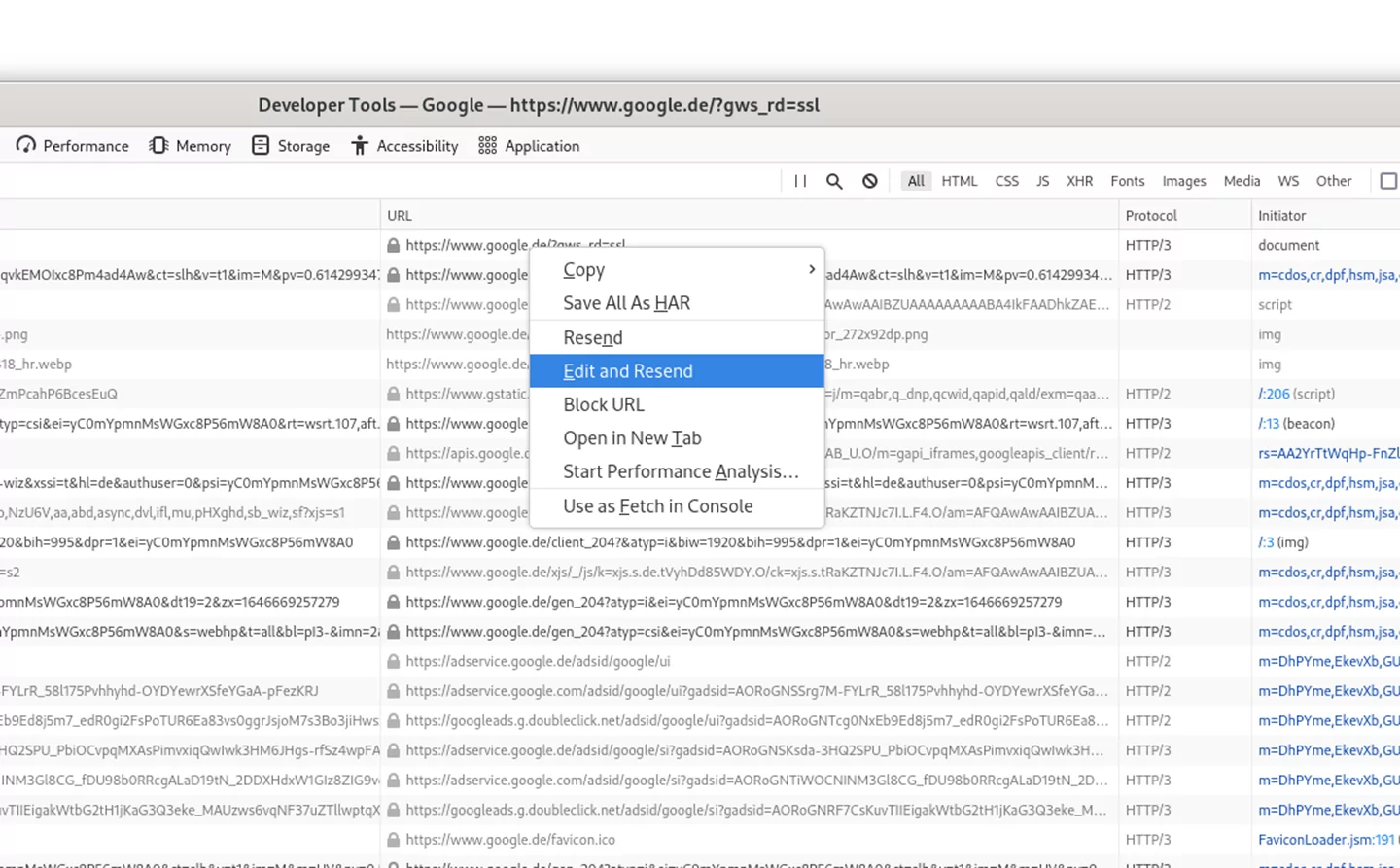Click the lock icon of adservice.google.de/adsid/google/si
This screenshot has height=868, width=1400.
(394, 750)
